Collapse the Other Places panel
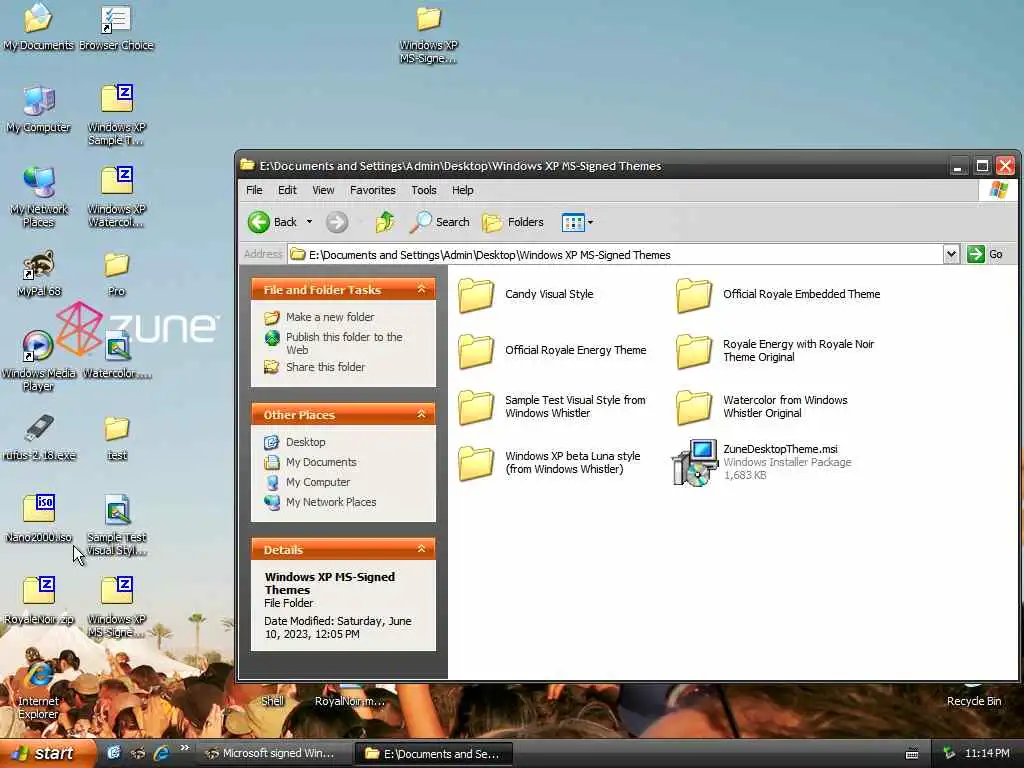 point(421,414)
